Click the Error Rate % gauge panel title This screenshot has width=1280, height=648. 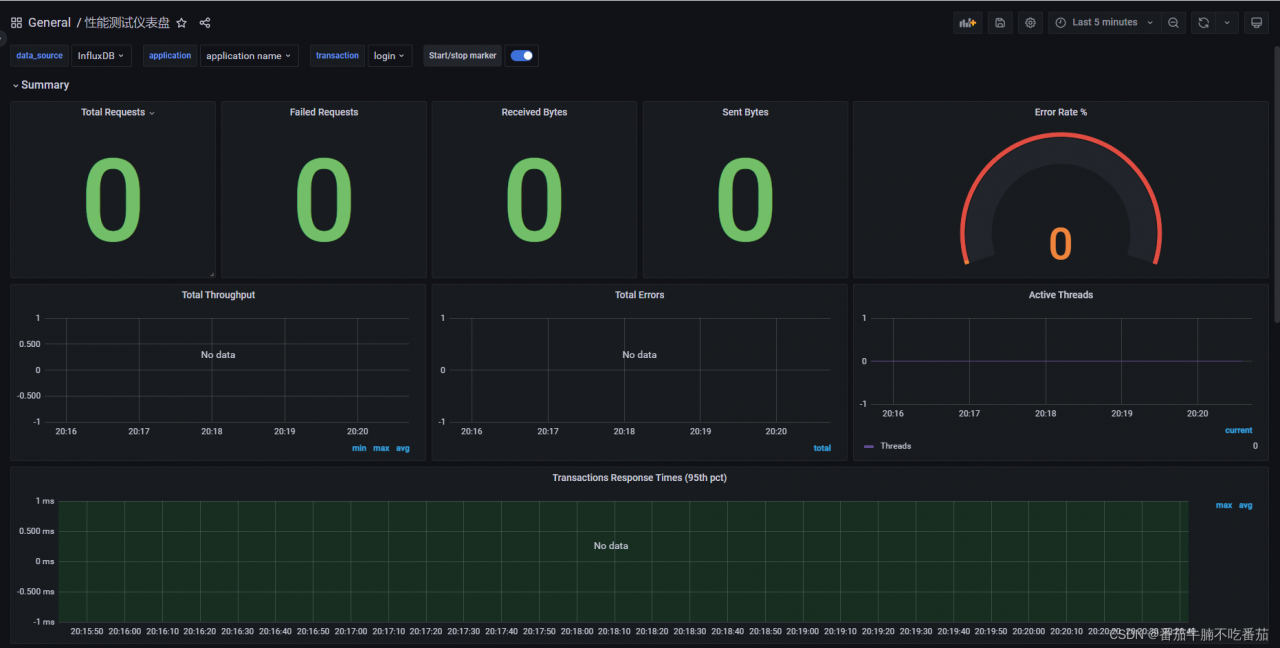(1060, 112)
